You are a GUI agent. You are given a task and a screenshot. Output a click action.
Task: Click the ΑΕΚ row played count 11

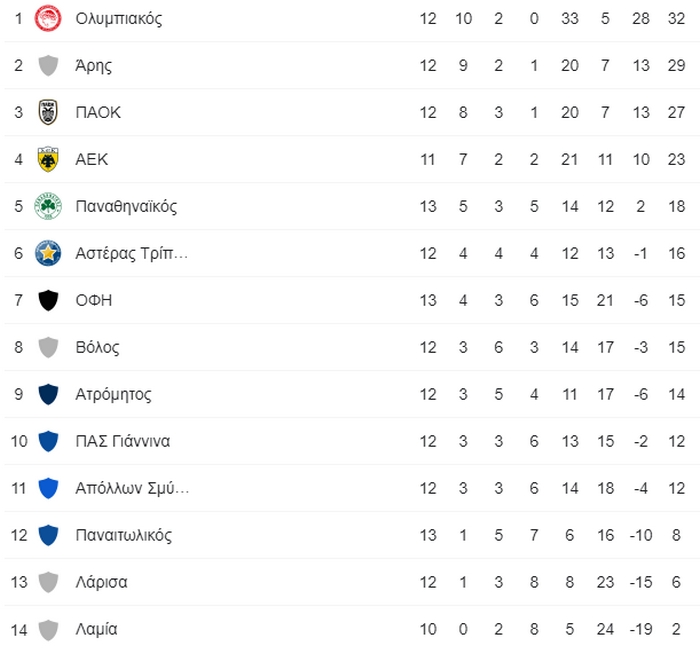point(428,159)
